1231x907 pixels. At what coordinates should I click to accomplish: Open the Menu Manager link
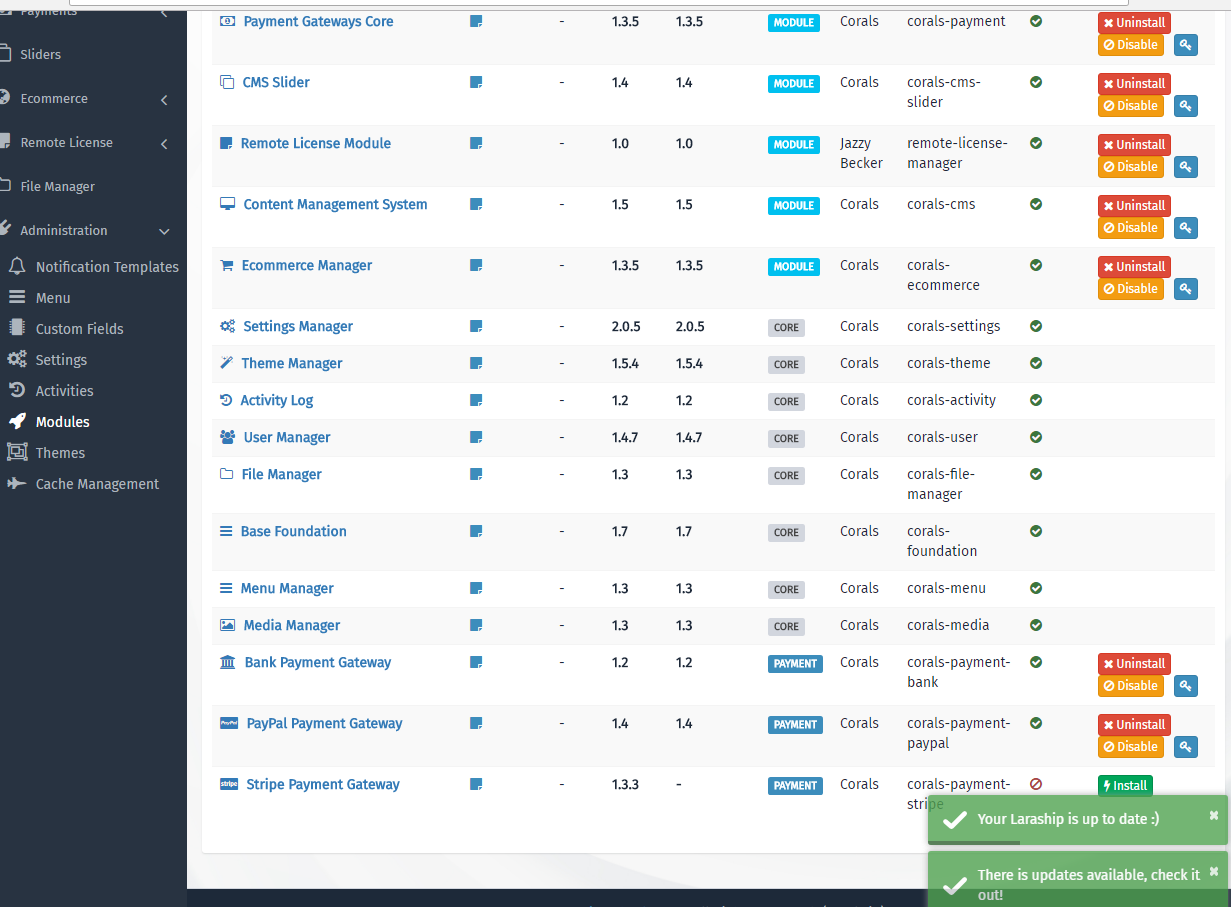pyautogui.click(x=287, y=588)
